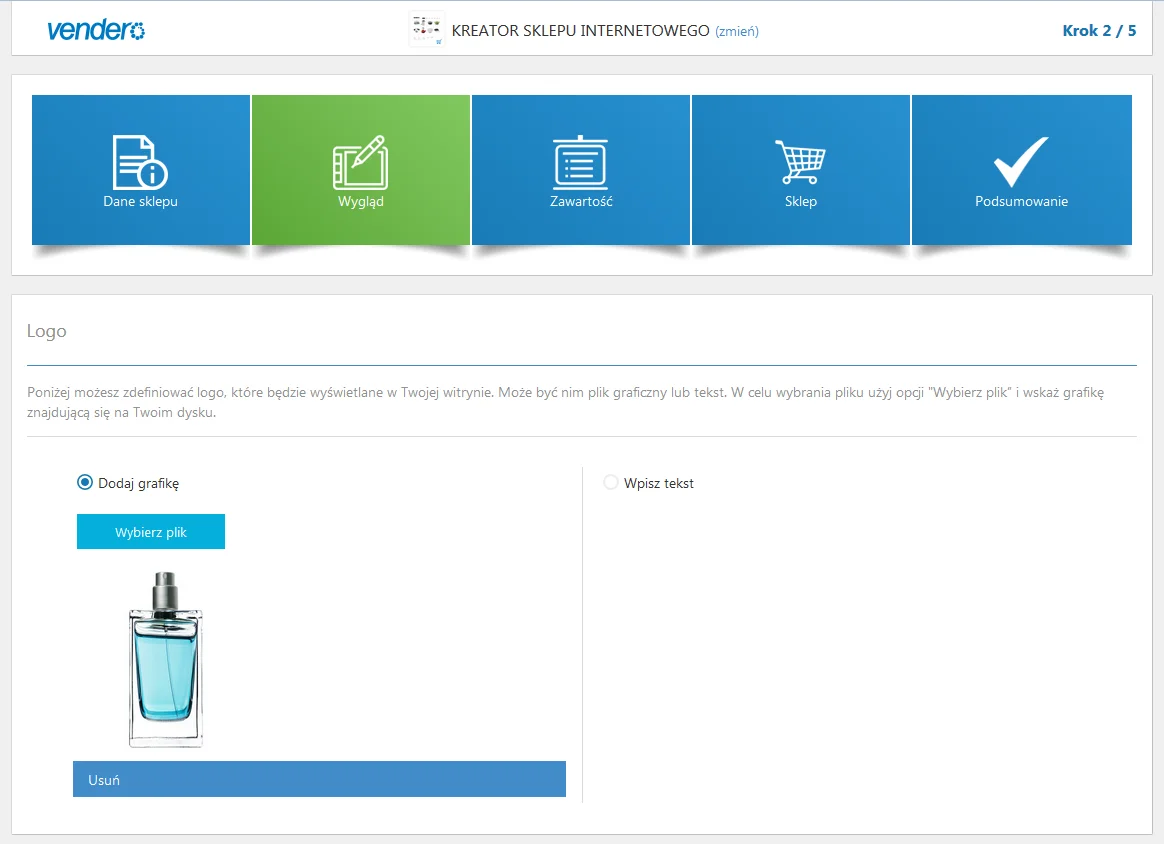Click the "(zmień)" link

click(737, 31)
